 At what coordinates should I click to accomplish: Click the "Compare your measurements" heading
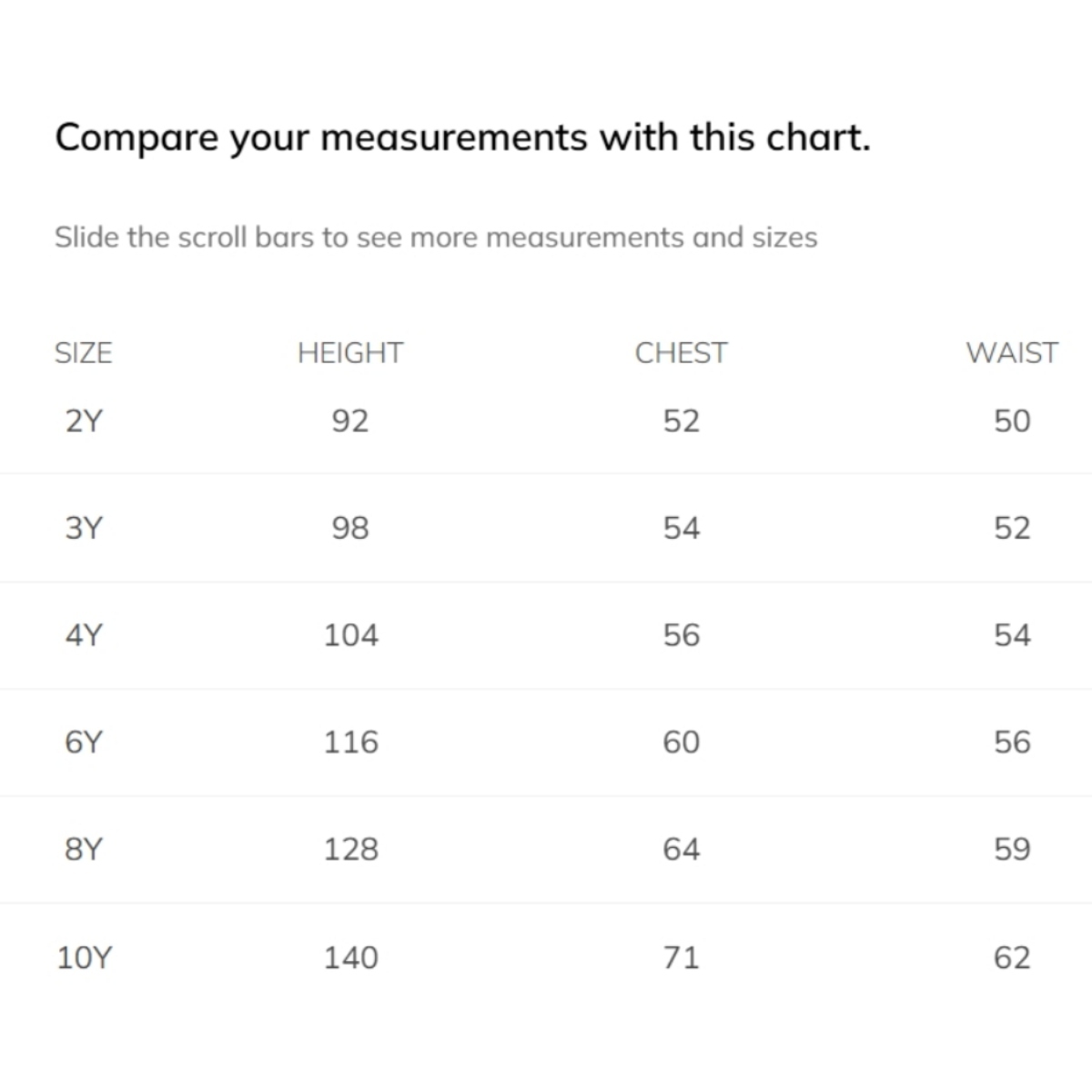tap(462, 138)
